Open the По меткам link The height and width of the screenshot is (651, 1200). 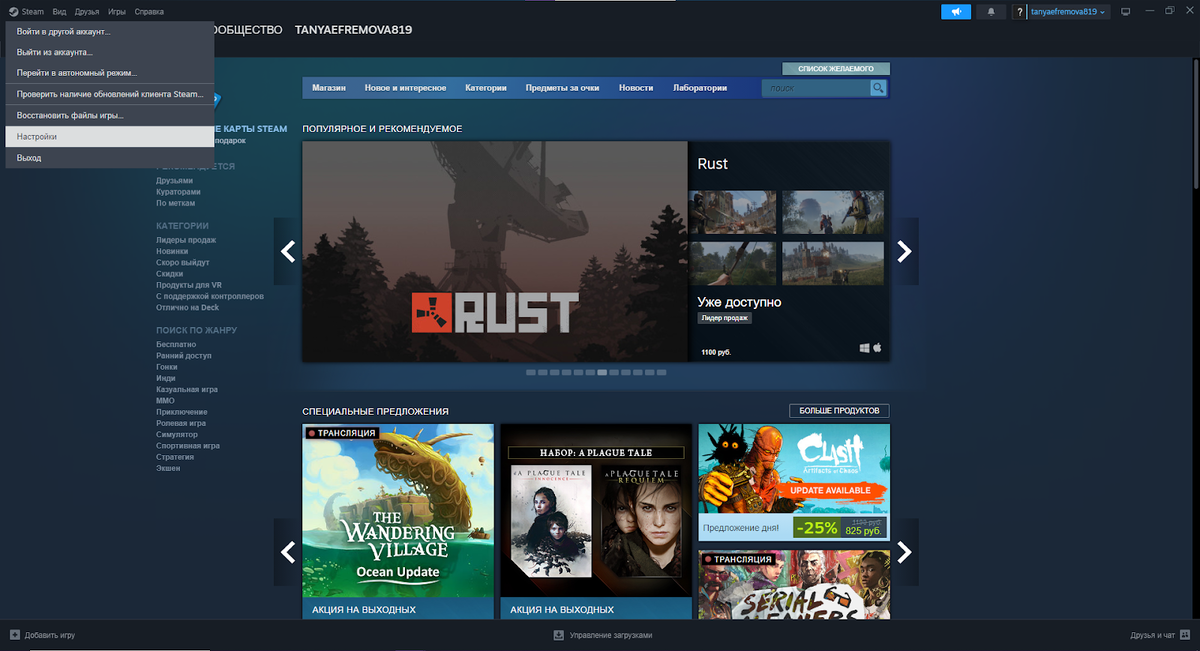(x=175, y=203)
